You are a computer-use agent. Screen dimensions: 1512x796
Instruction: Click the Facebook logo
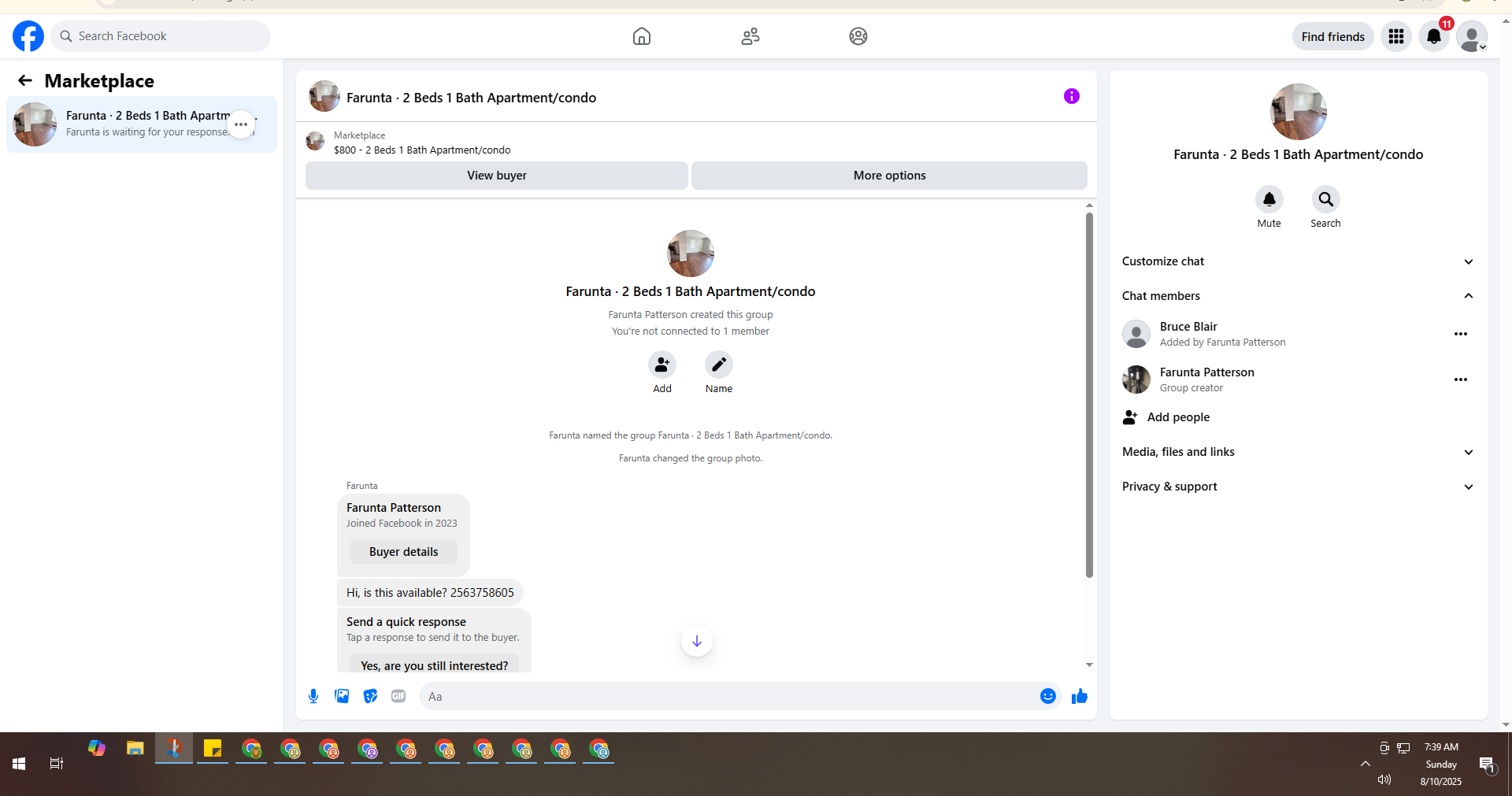[28, 36]
